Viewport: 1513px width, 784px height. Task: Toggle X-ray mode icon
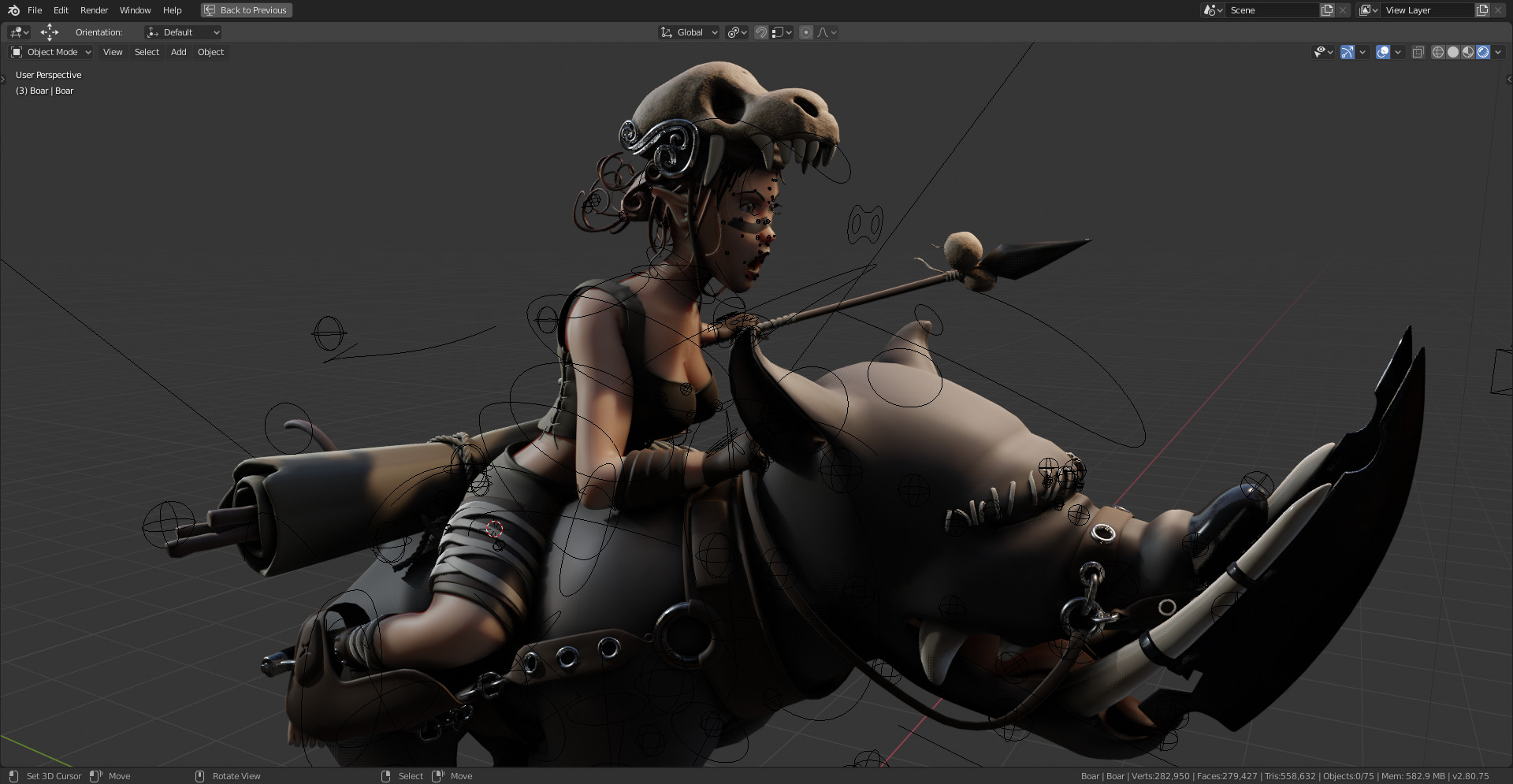coord(1418,52)
